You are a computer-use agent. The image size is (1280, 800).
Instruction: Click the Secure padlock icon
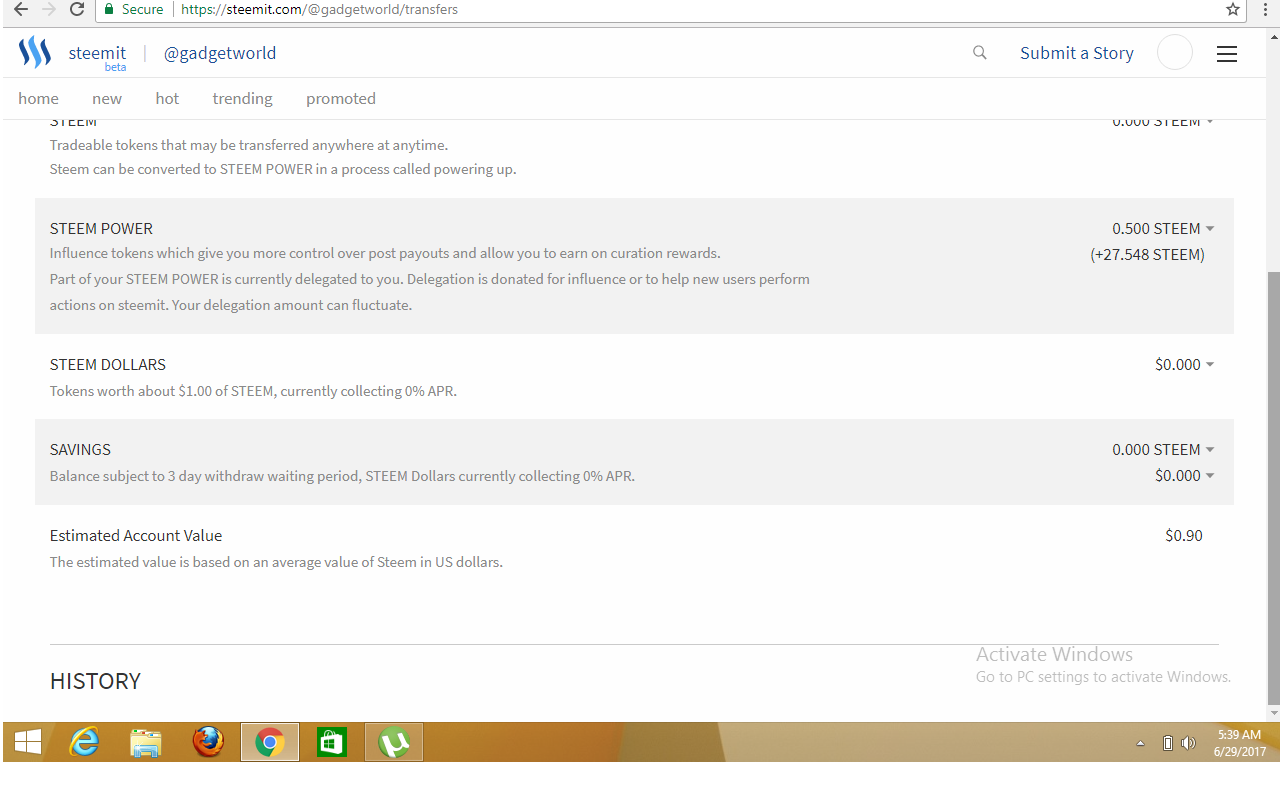(109, 9)
